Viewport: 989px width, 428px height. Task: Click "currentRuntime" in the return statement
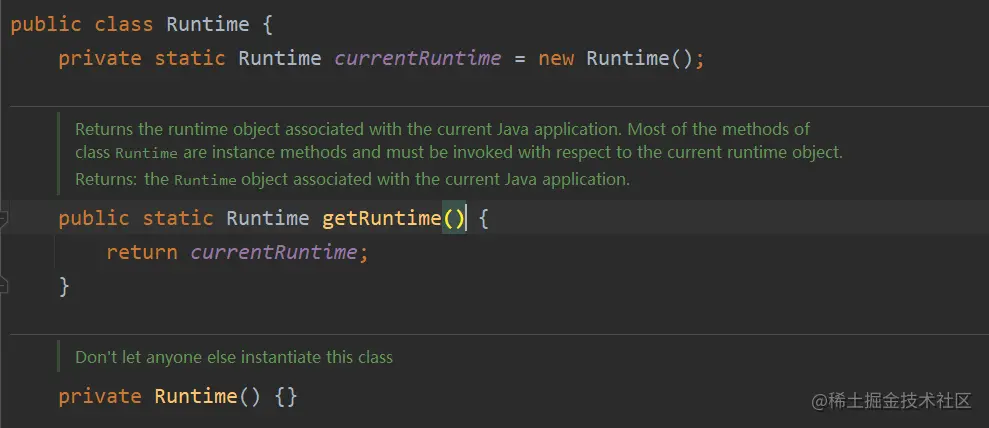274,252
